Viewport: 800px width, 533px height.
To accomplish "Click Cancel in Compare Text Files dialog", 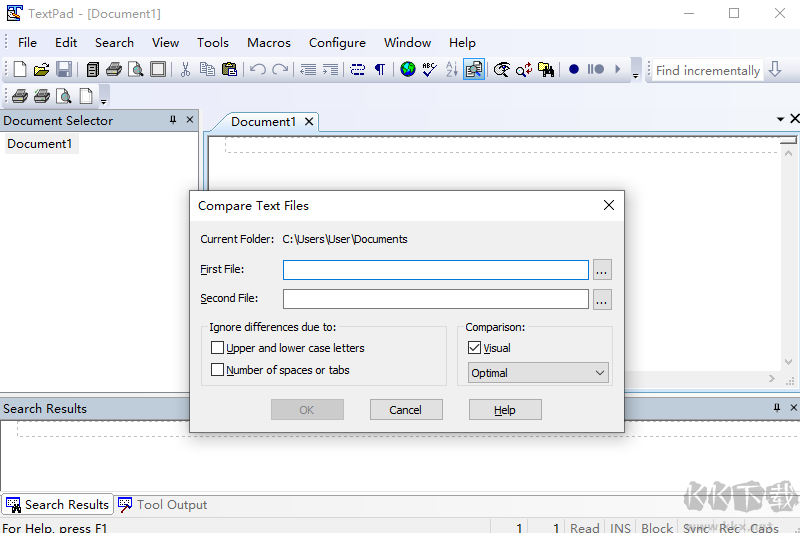I will click(406, 410).
